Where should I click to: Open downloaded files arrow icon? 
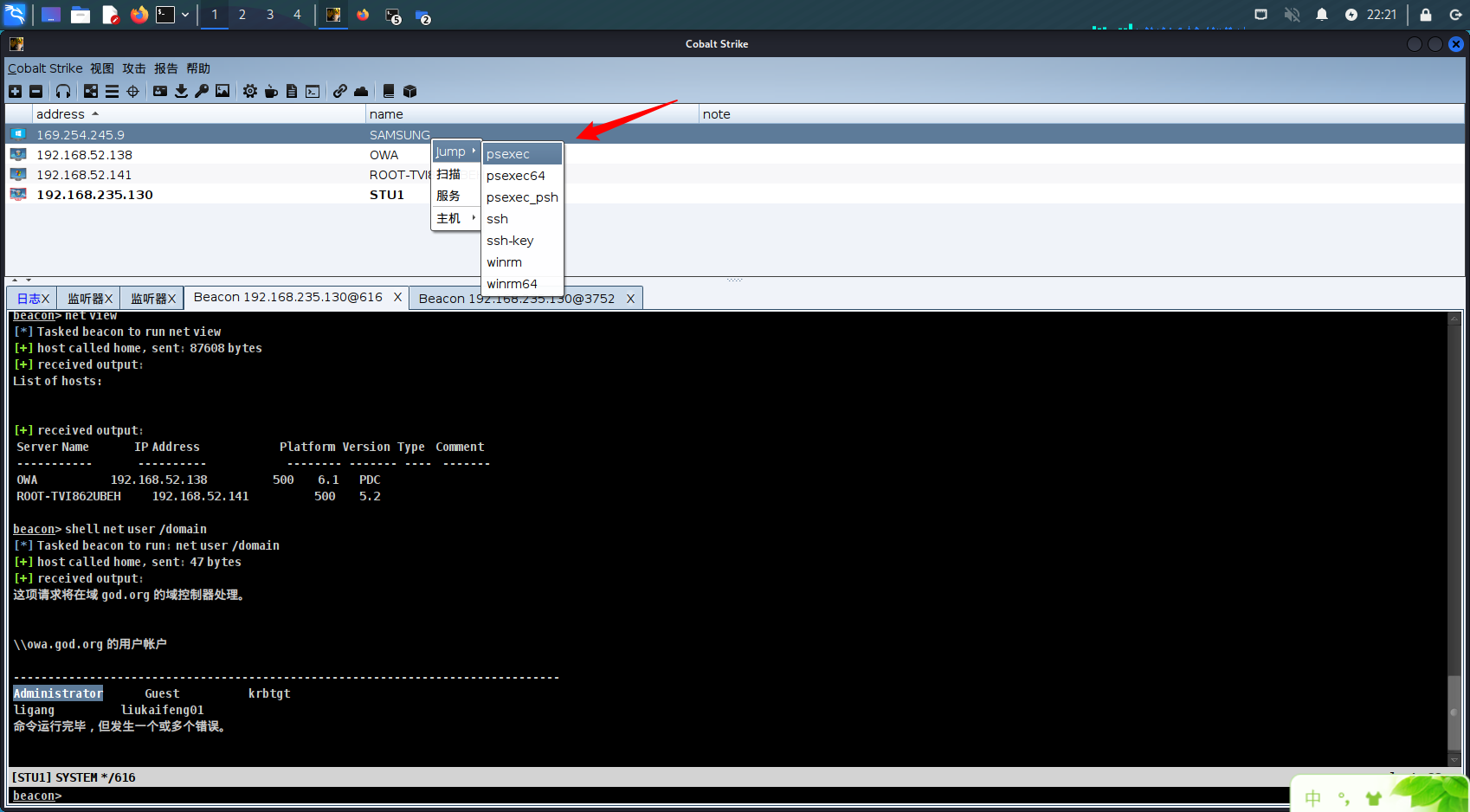[x=181, y=91]
